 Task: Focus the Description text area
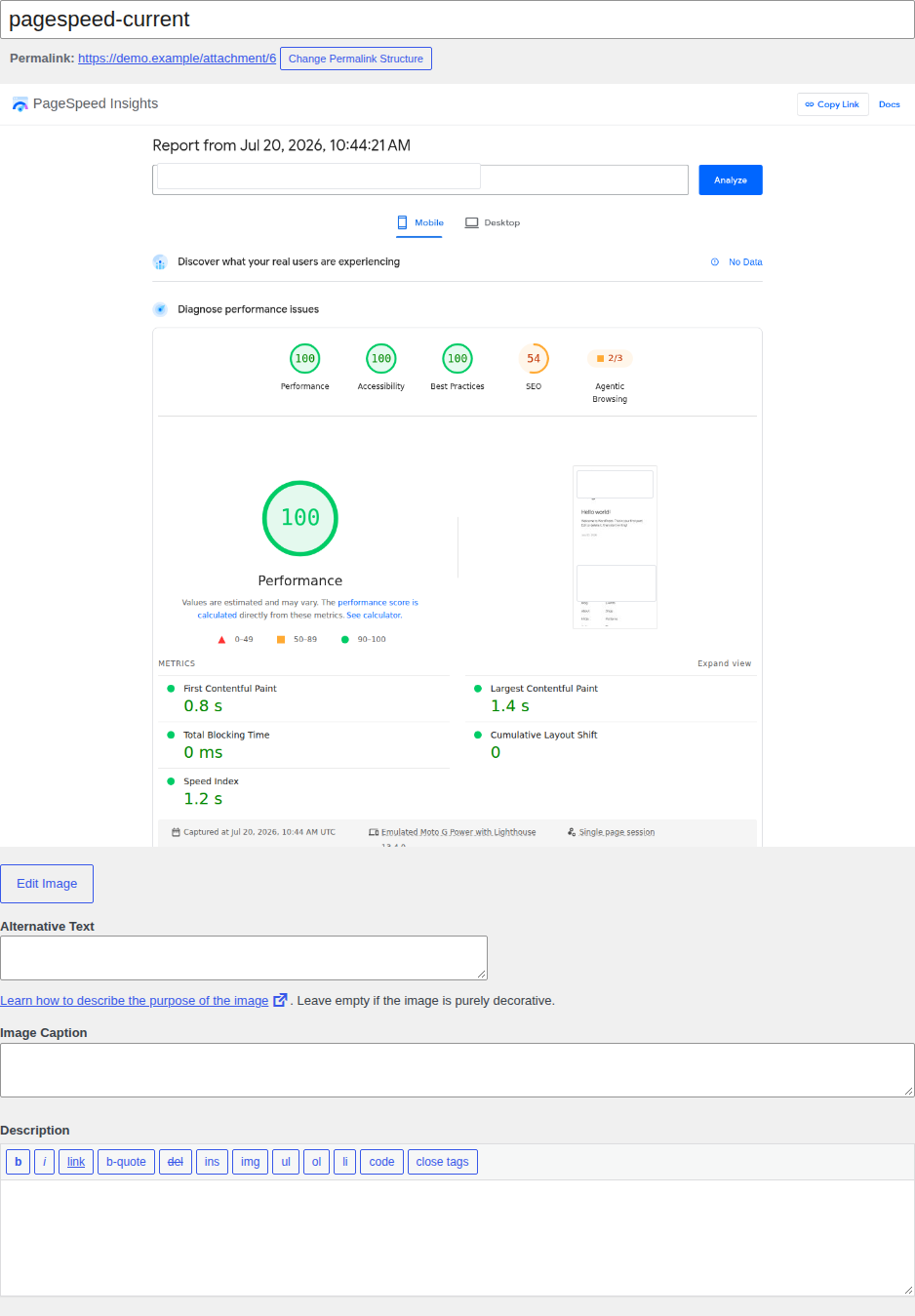[457, 1238]
